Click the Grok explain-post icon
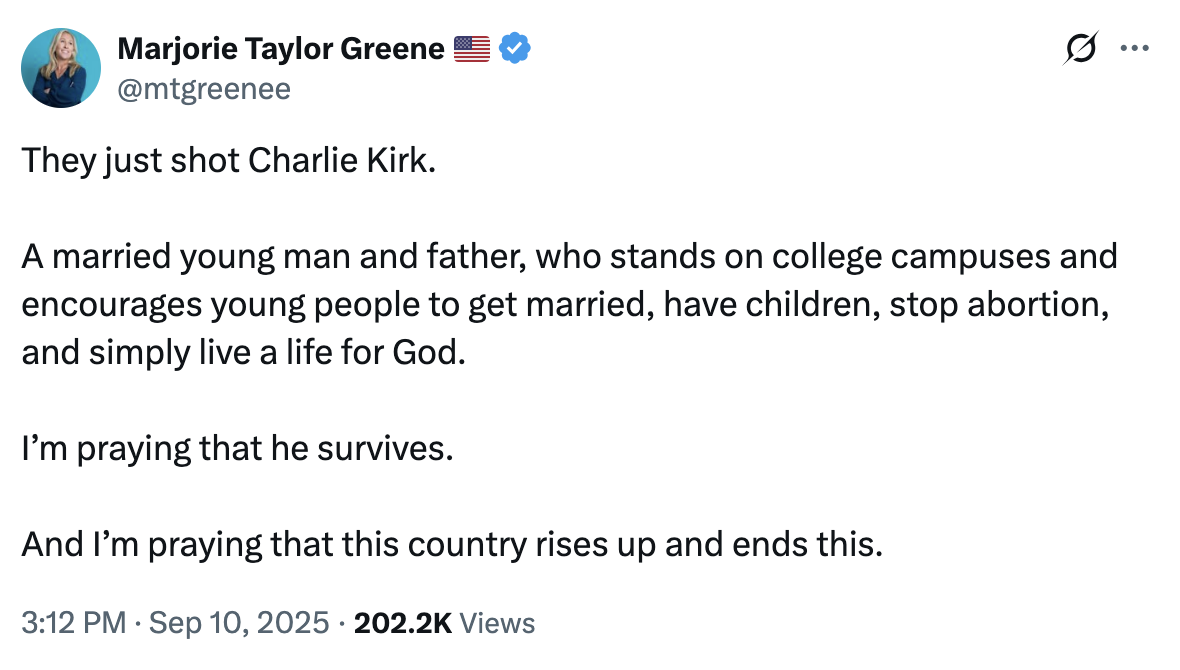The width and height of the screenshot is (1180, 670). click(x=1083, y=48)
